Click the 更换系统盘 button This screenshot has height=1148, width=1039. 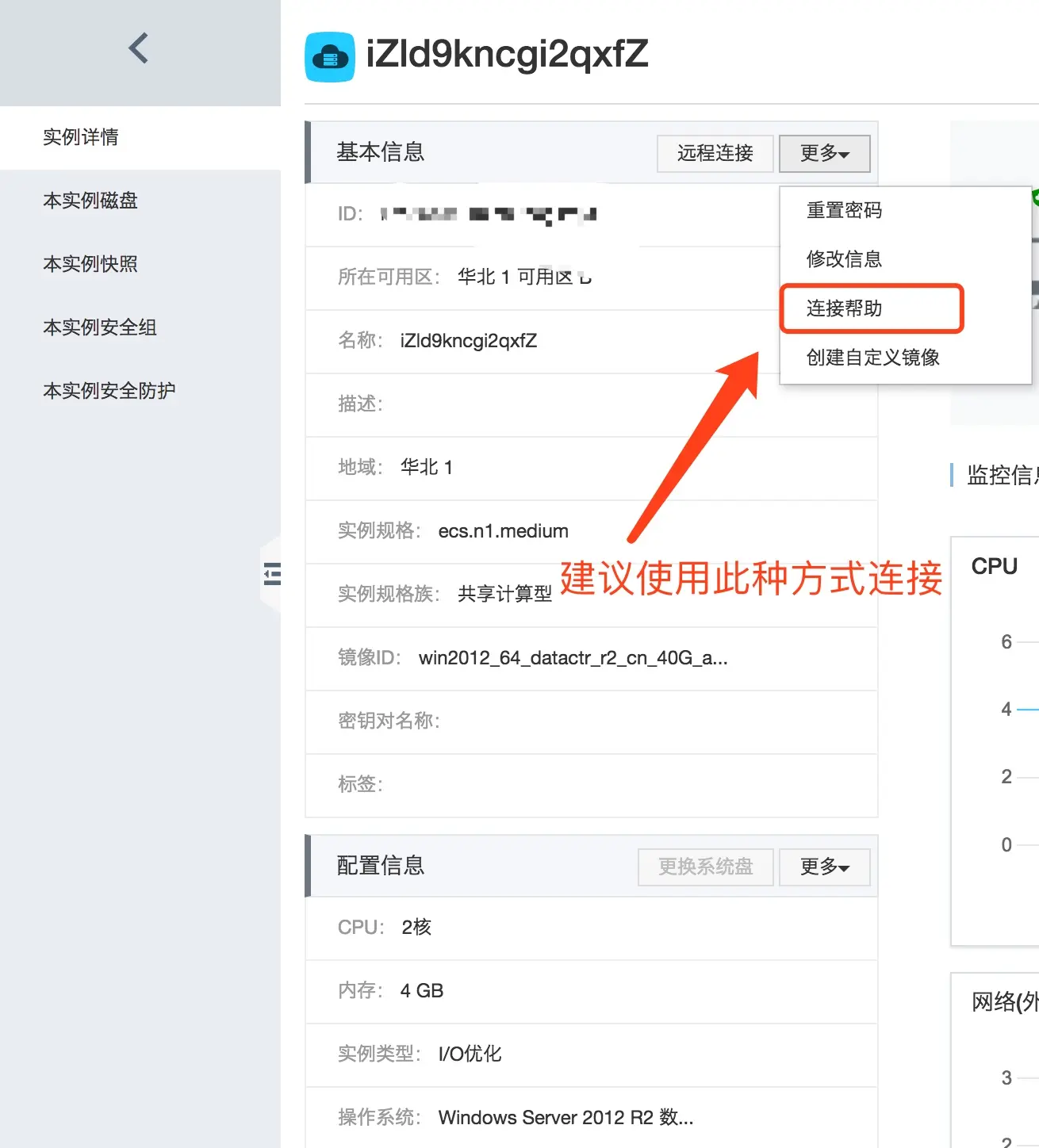pyautogui.click(x=705, y=867)
